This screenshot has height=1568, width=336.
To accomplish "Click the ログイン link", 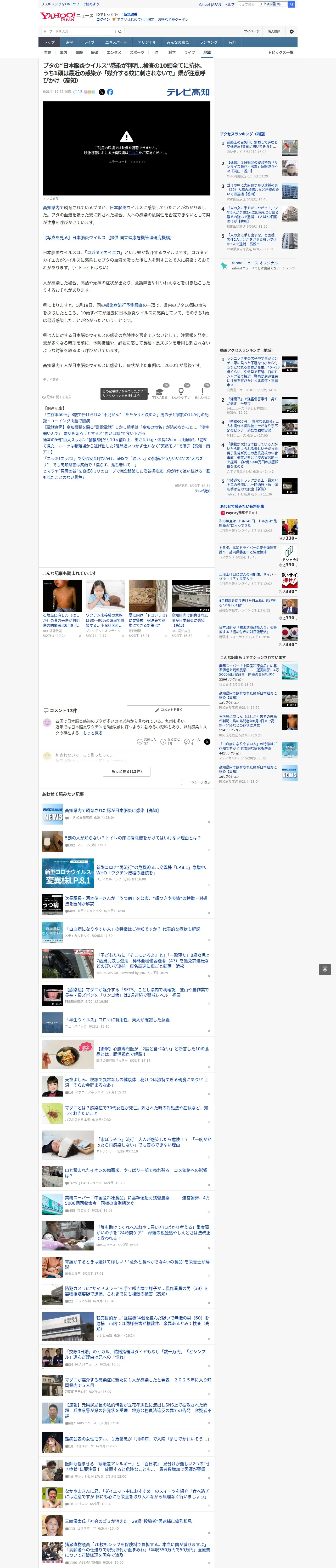I will 103,20.
